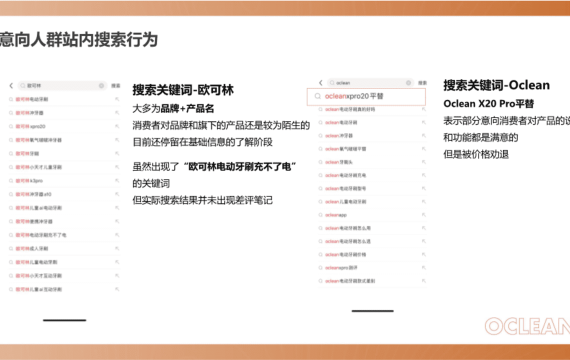This screenshot has height=360, width=570.
Task: Select the highlighted ocleanxpro20 平替 suggestion
Action: pos(366,97)
